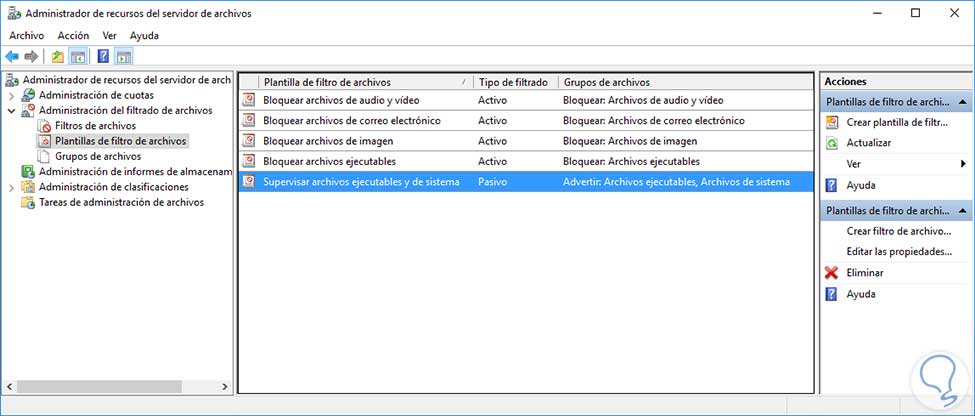Click the red X Eliminar icon

tap(832, 273)
